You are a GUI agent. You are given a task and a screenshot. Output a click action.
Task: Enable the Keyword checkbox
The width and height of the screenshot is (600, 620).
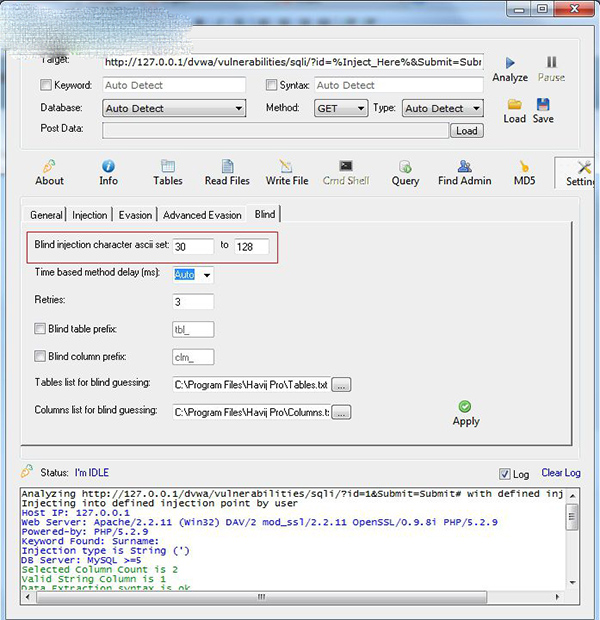pos(46,86)
